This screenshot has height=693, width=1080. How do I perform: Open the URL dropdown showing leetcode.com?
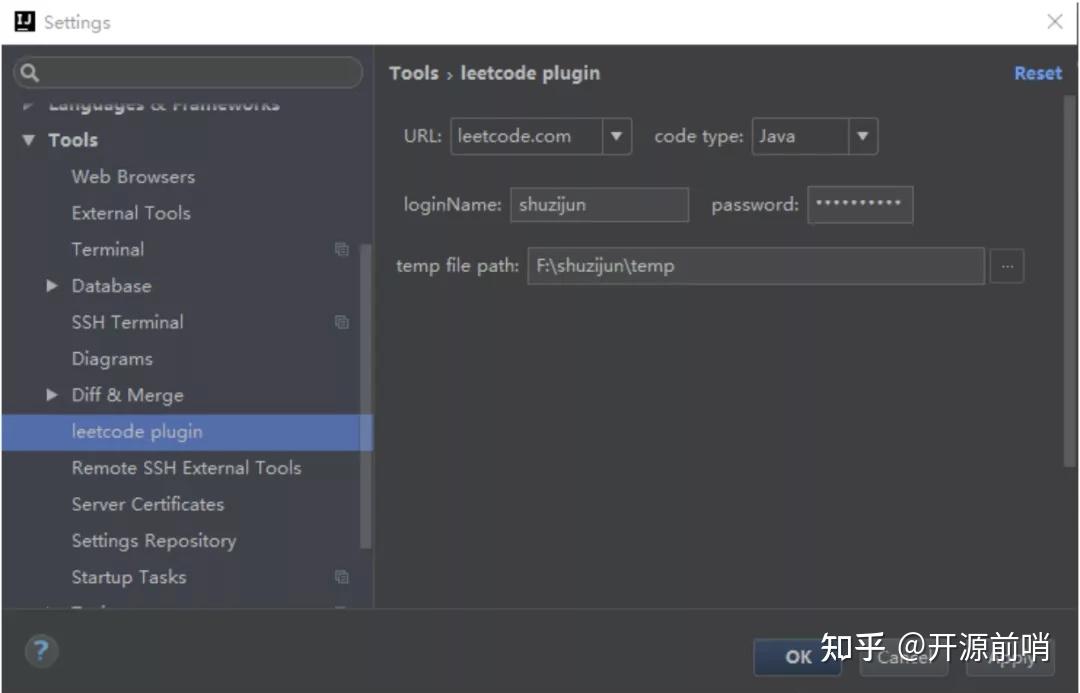617,136
